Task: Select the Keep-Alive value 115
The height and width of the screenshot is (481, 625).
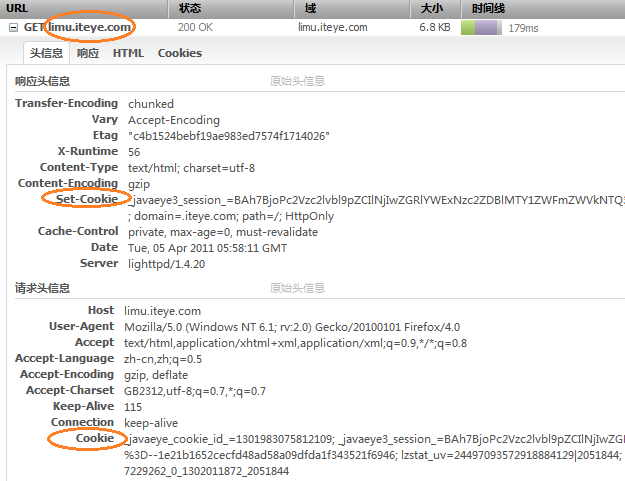Action: (x=133, y=407)
